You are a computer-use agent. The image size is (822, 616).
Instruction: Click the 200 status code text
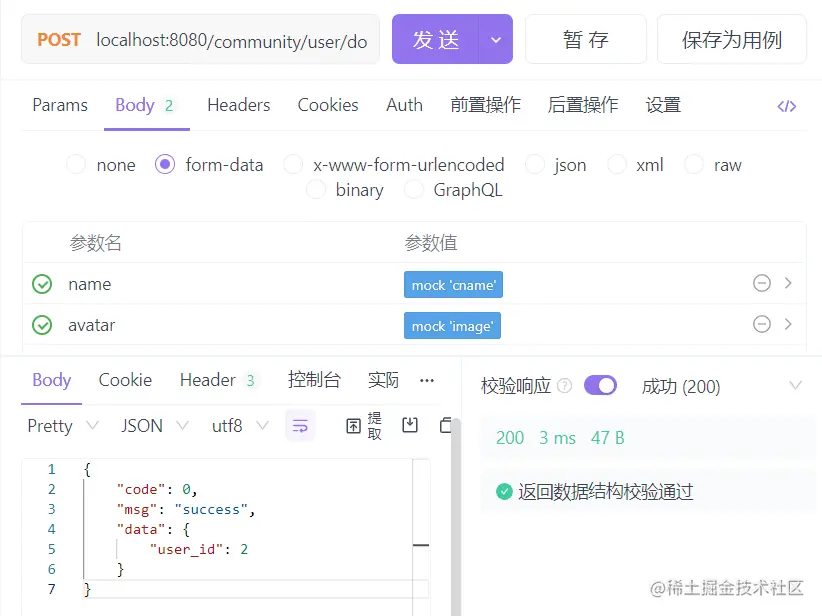coord(510,438)
